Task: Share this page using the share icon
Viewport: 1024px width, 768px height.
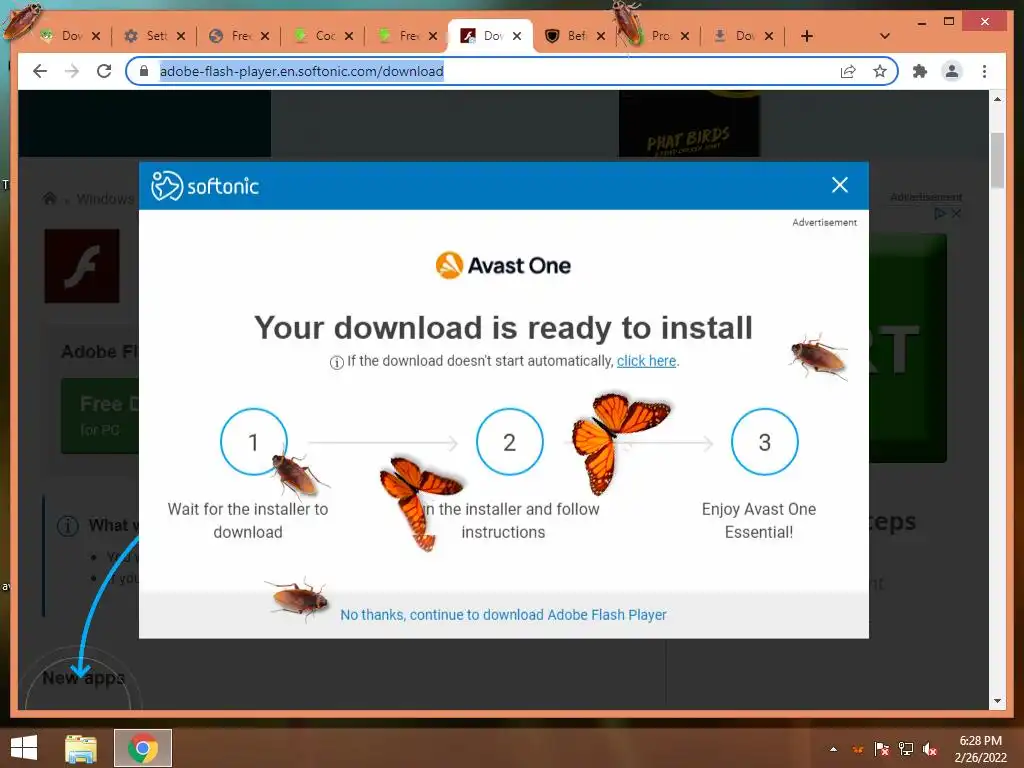Action: pos(848,71)
